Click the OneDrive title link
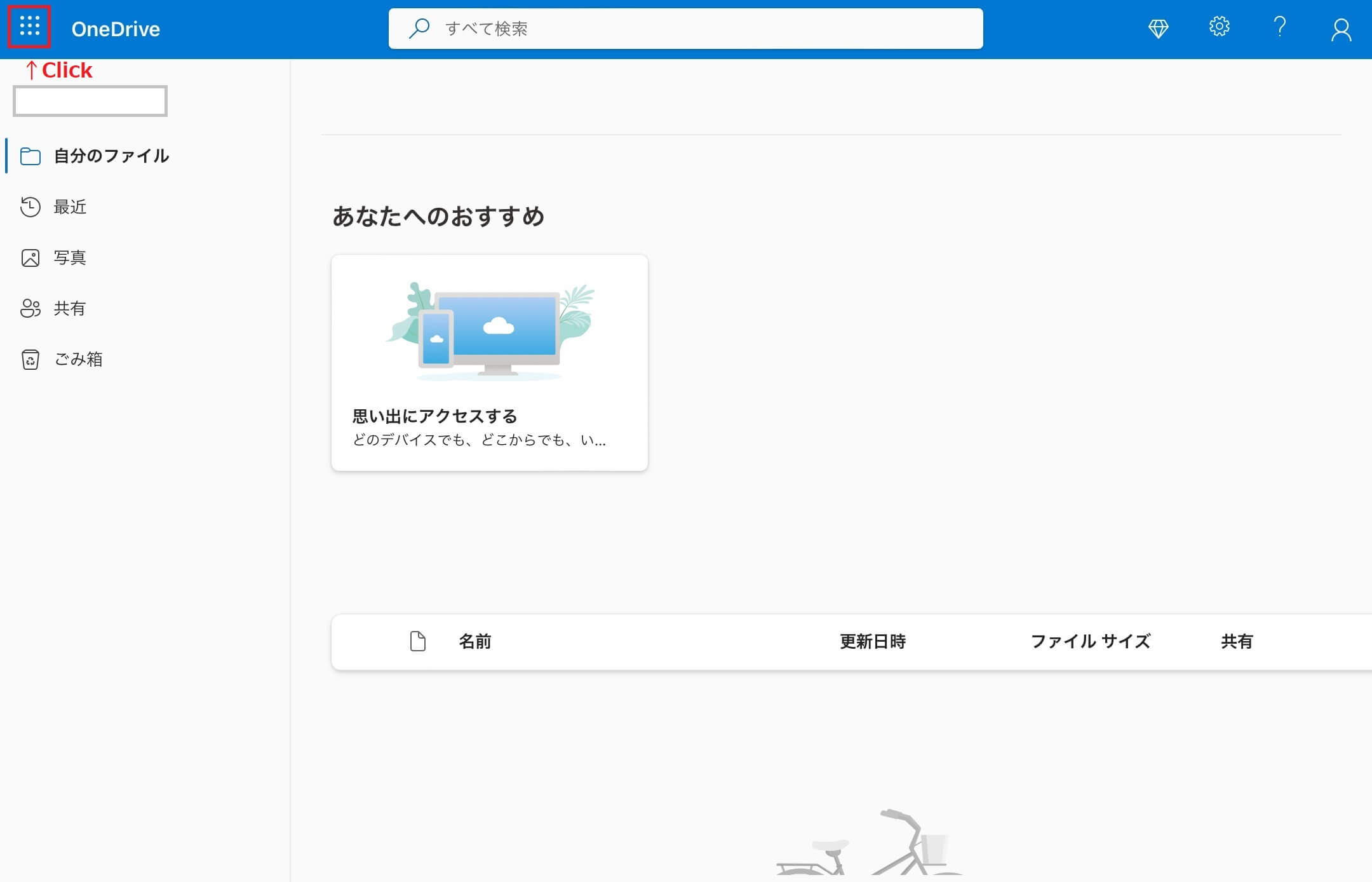The image size is (1372, 882). tap(116, 29)
